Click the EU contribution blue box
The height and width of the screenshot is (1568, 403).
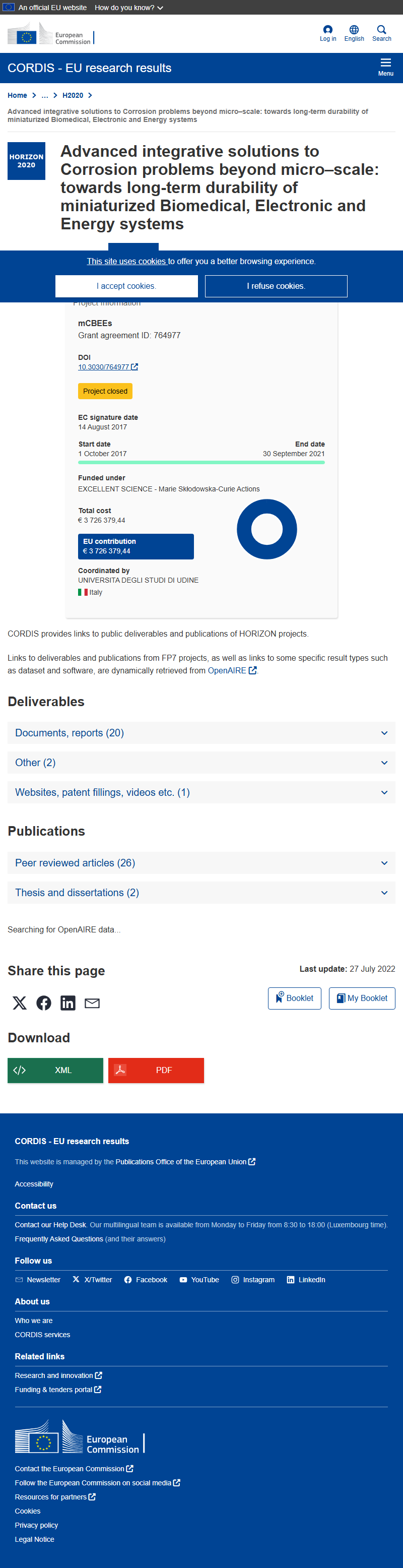tap(136, 547)
